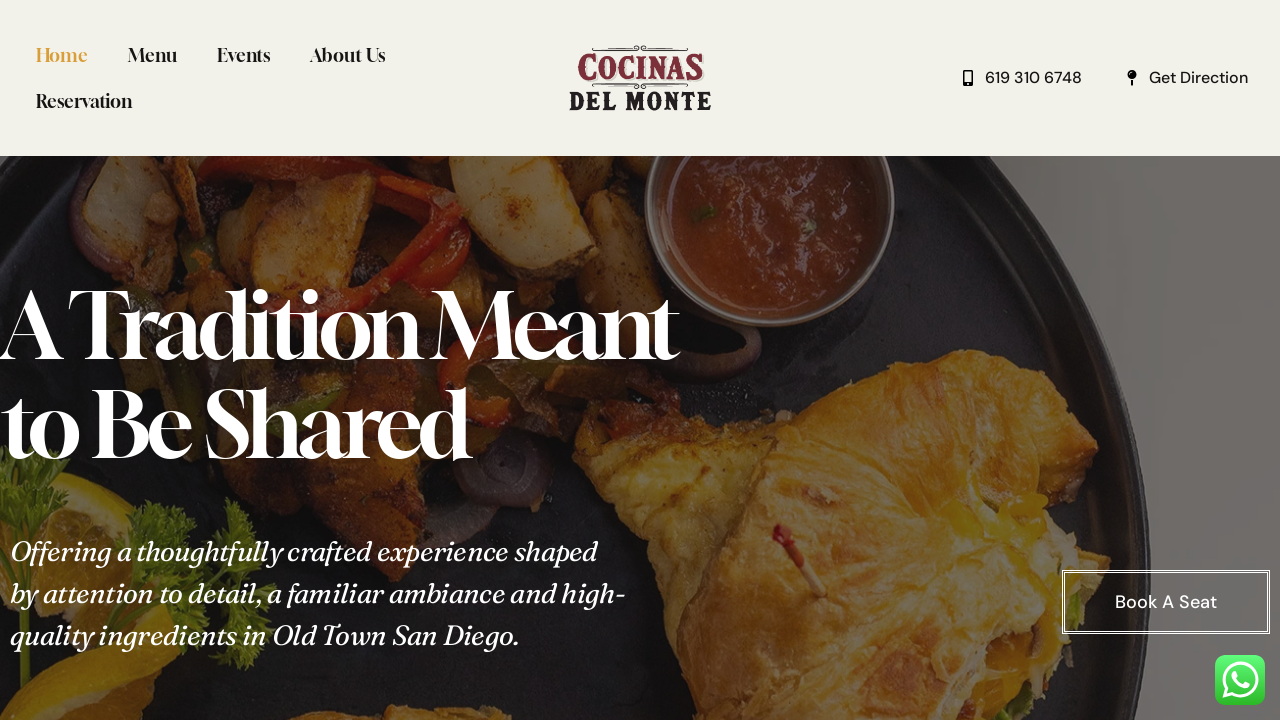Click the 'to Be Shared' headline line
The image size is (1280, 720).
235,425
